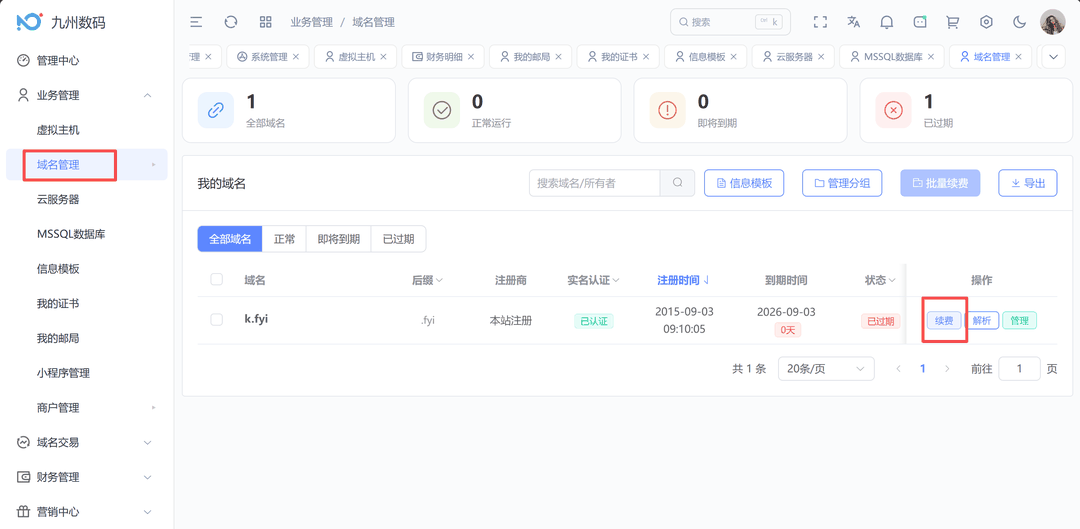Open the grid apps menu icon

265,22
